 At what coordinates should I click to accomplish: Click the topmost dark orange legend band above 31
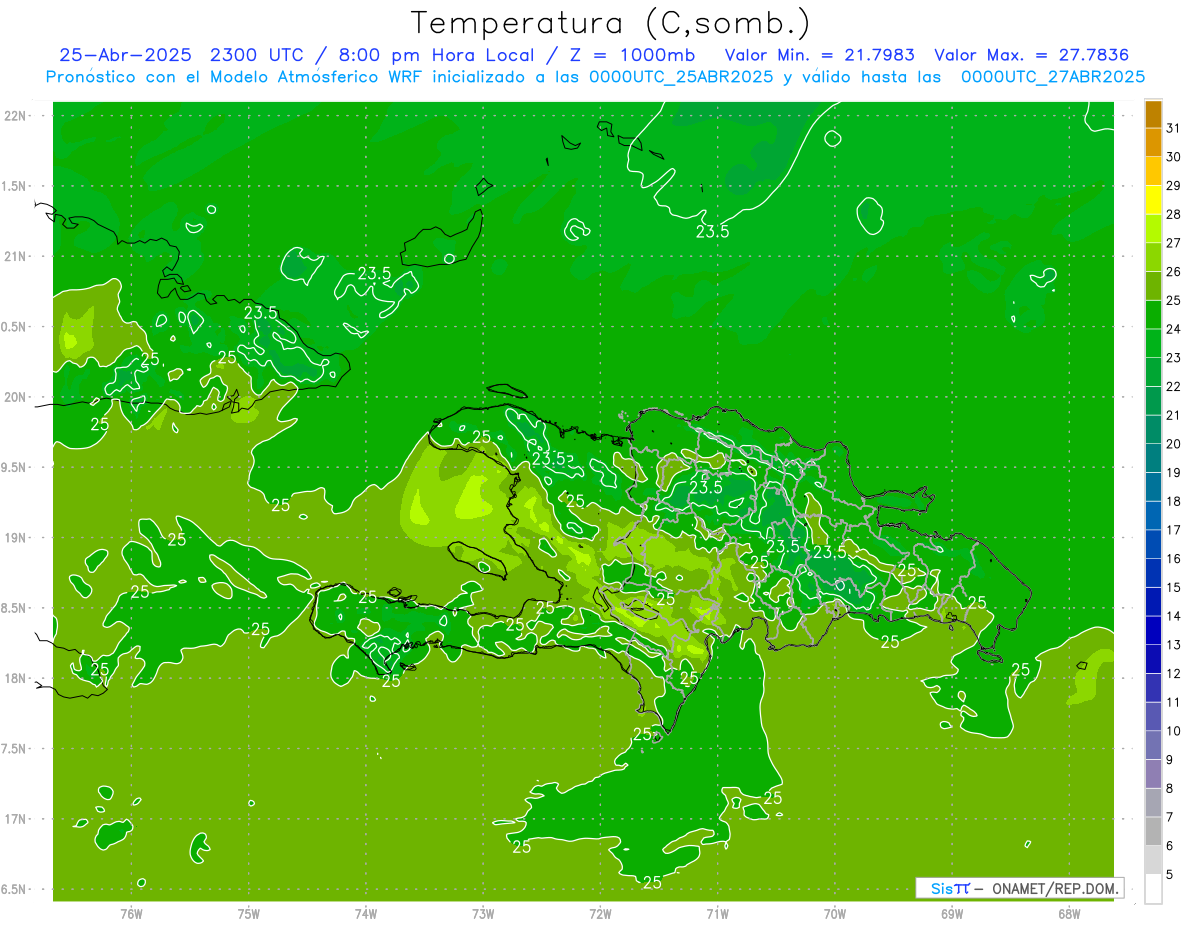[x=1153, y=114]
